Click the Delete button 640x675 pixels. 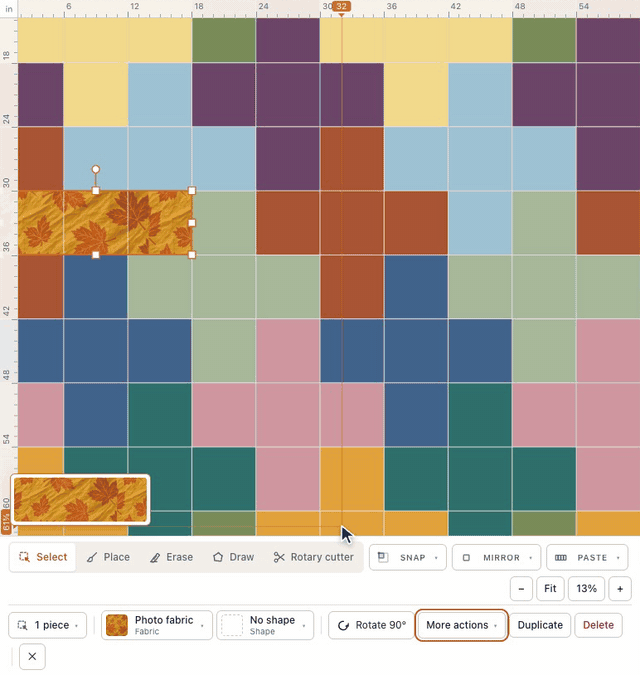(598, 625)
